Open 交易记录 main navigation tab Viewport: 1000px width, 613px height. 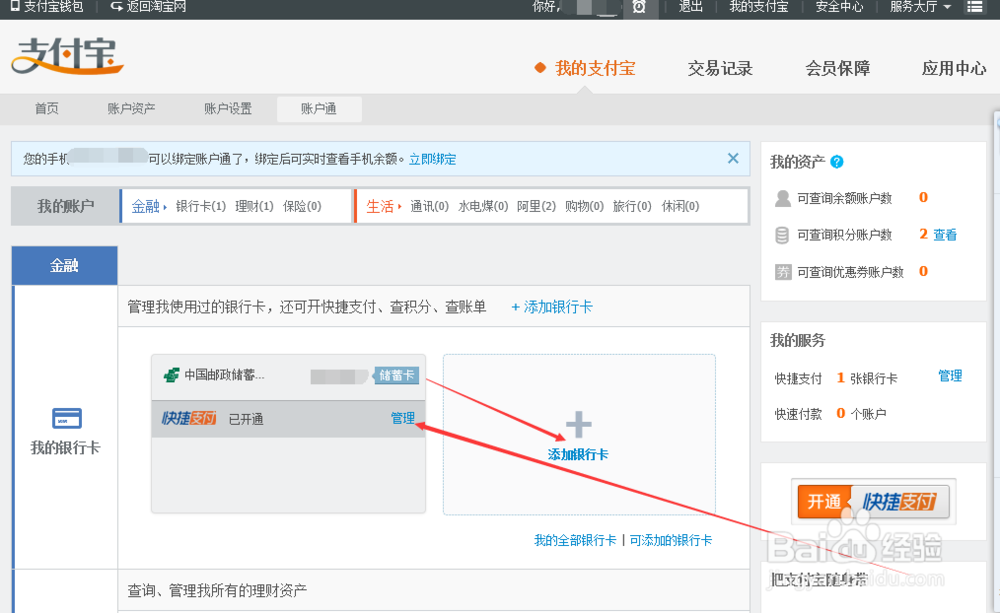pyautogui.click(x=720, y=68)
